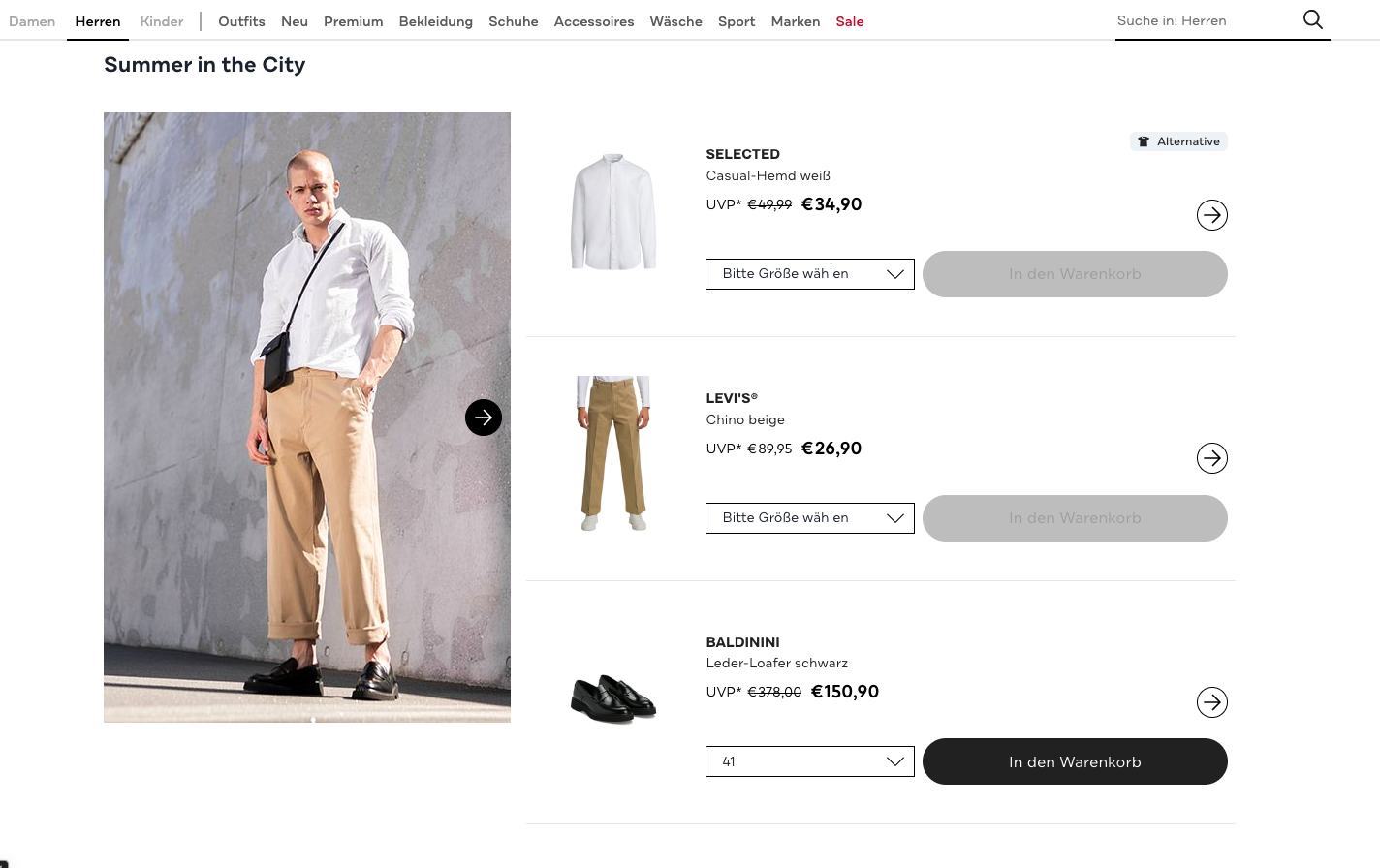Screen dimensions: 1380x868
Task: Open the Levi's chino details arrow
Action: pos(1211,458)
